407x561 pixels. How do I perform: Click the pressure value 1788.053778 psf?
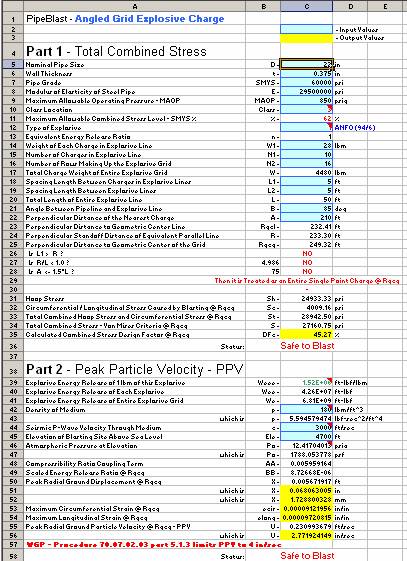pyautogui.click(x=307, y=454)
